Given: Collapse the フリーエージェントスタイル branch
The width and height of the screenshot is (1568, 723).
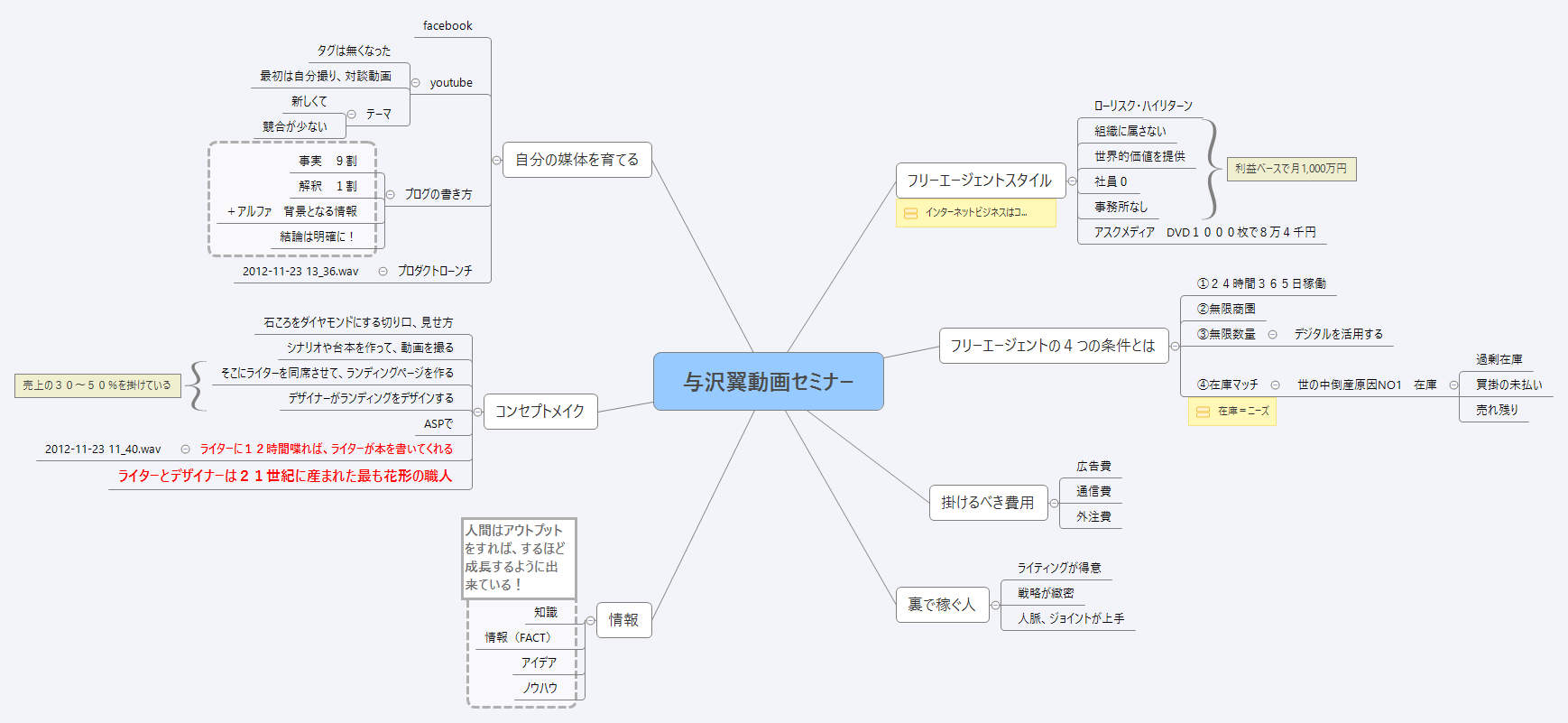Looking at the screenshot, I should tap(1072, 181).
